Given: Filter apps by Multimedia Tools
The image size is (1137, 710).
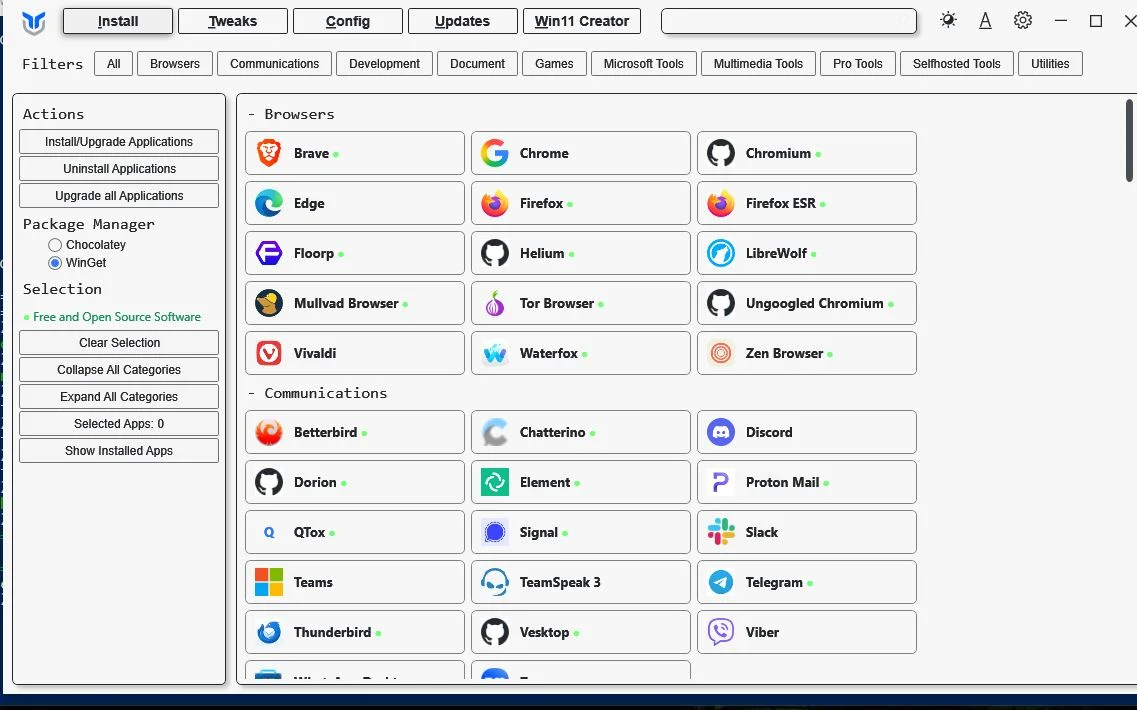Looking at the screenshot, I should [758, 64].
